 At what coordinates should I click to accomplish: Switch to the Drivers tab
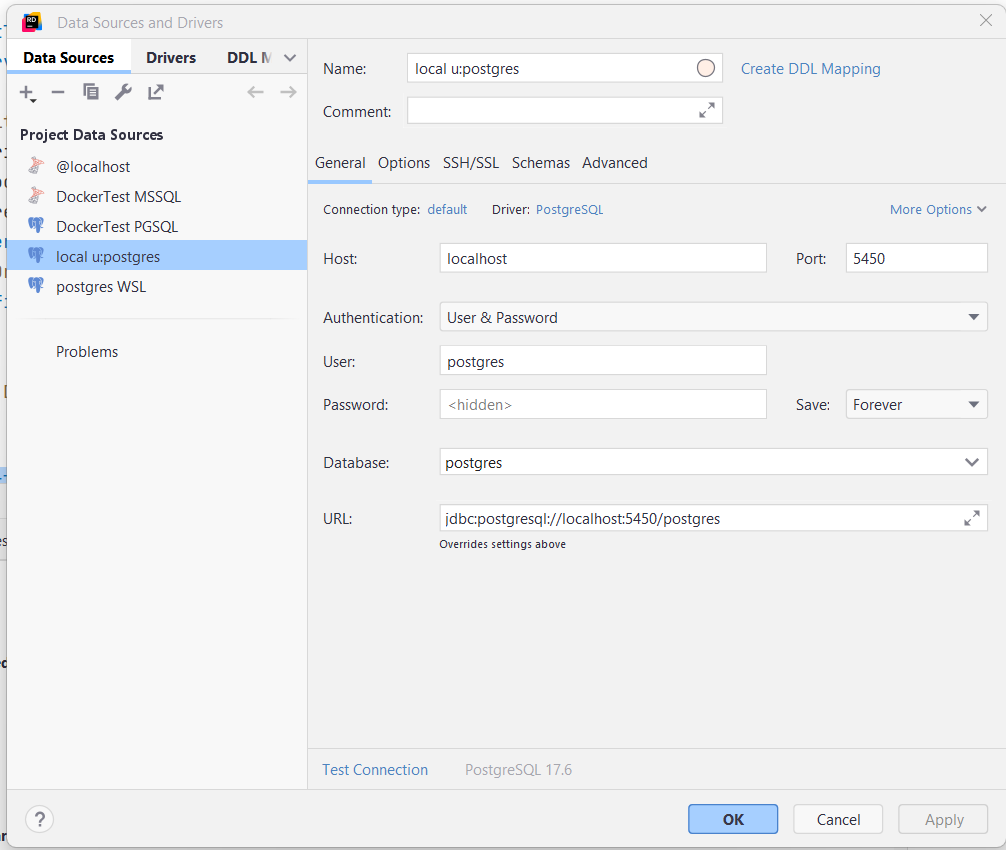click(171, 58)
